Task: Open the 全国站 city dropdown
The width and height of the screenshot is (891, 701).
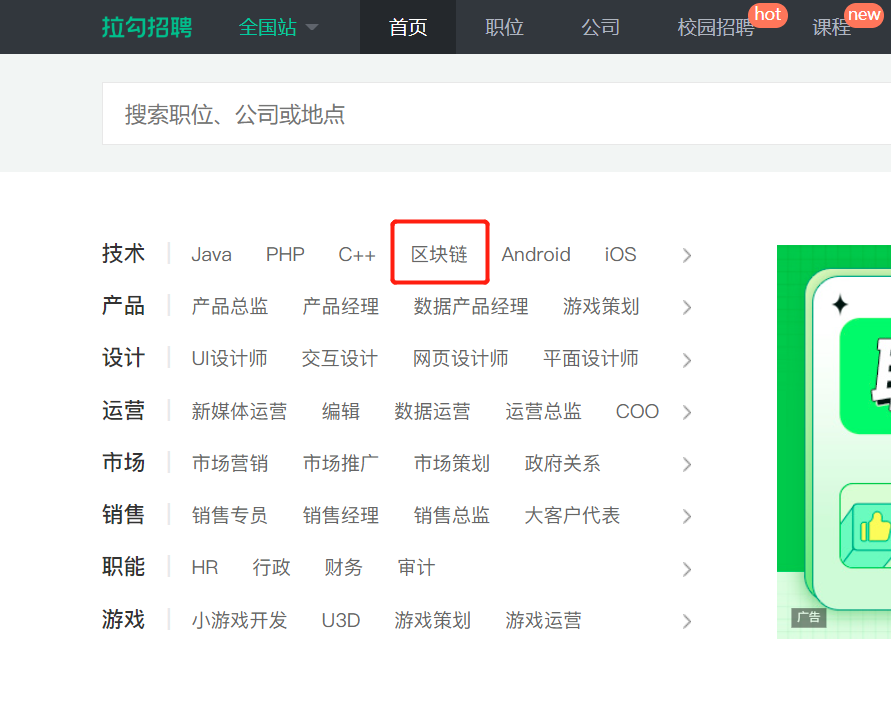Action: [x=278, y=27]
